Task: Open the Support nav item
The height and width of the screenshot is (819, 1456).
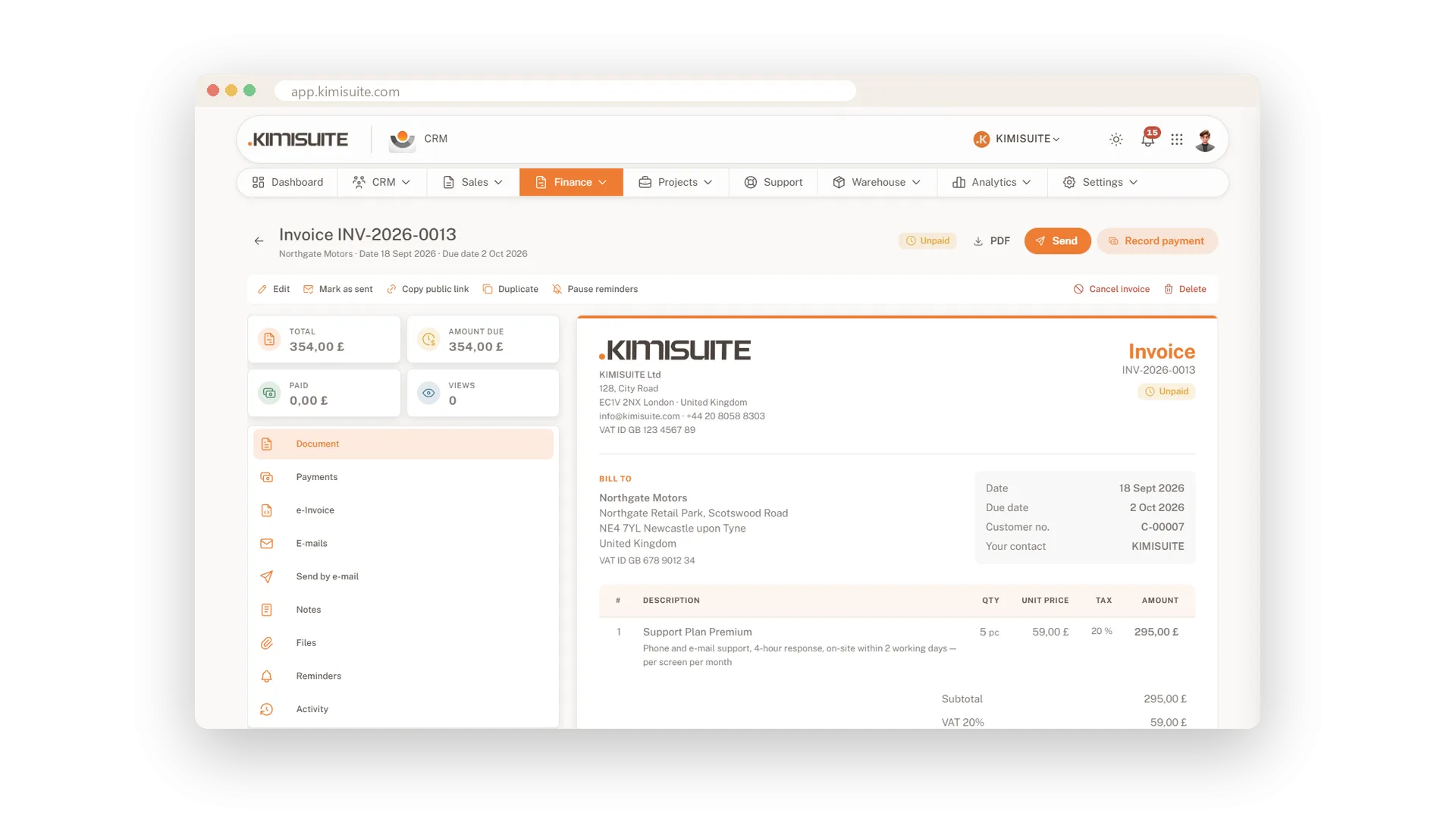Action: click(773, 183)
